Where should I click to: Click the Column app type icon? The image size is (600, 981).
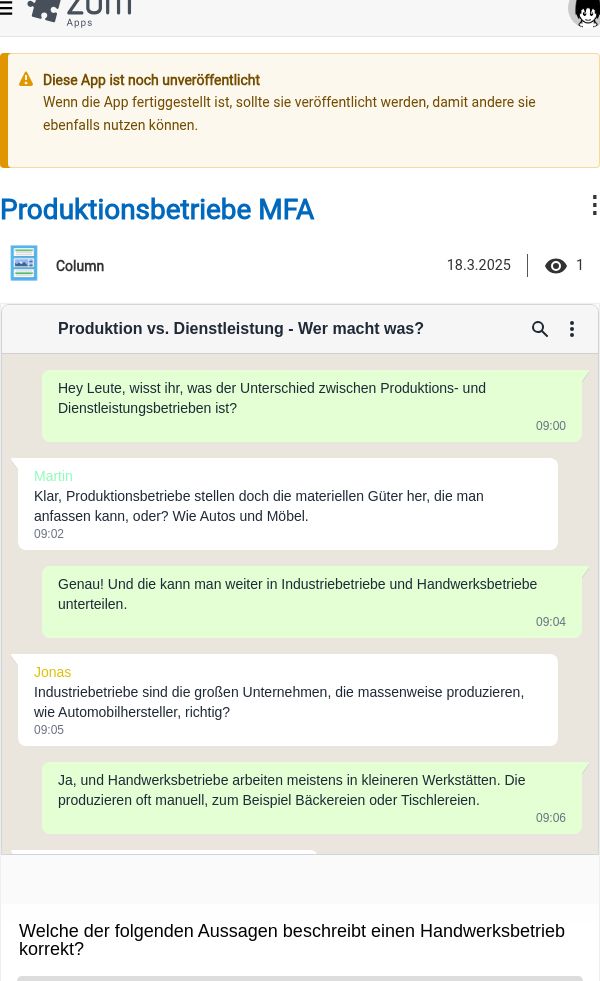click(x=24, y=263)
